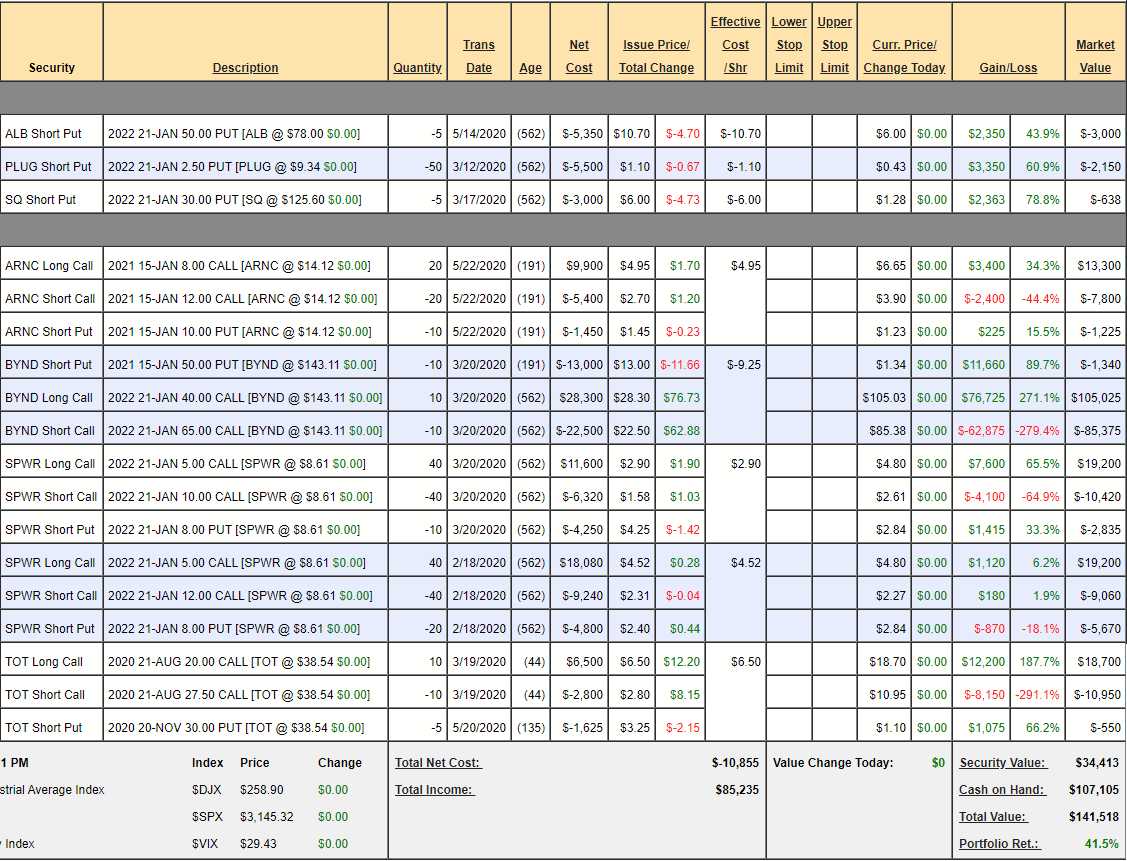The image size is (1127, 861).
Task: Sort by the Net Cost header
Action: click(x=579, y=56)
